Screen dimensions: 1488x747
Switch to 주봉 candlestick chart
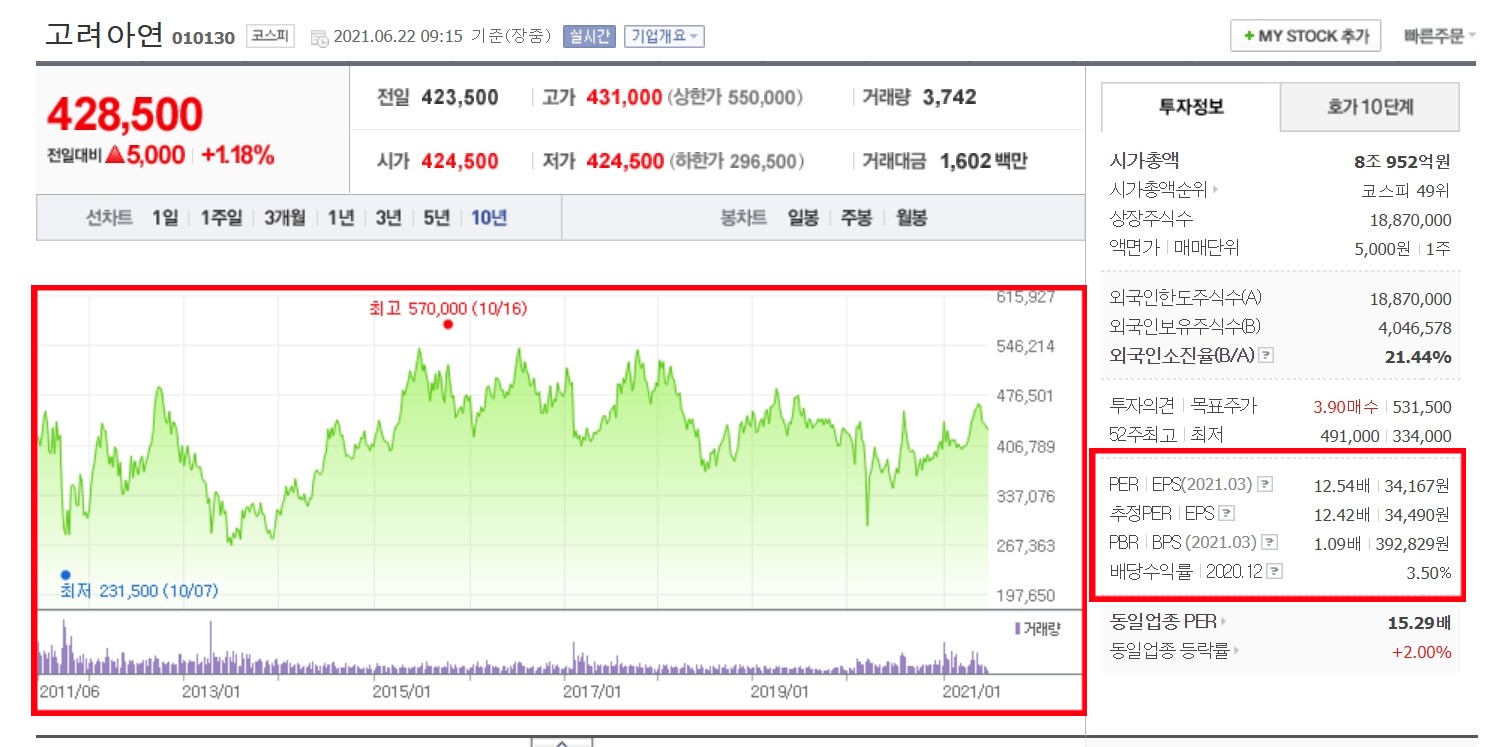856,218
